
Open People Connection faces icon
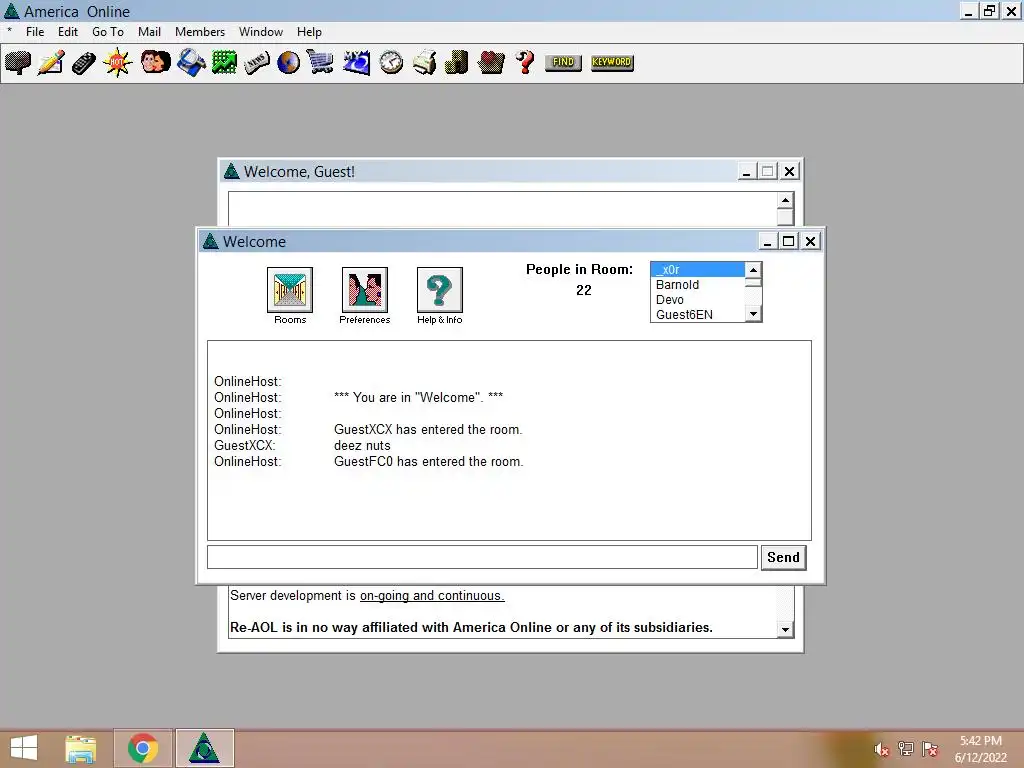click(x=155, y=63)
